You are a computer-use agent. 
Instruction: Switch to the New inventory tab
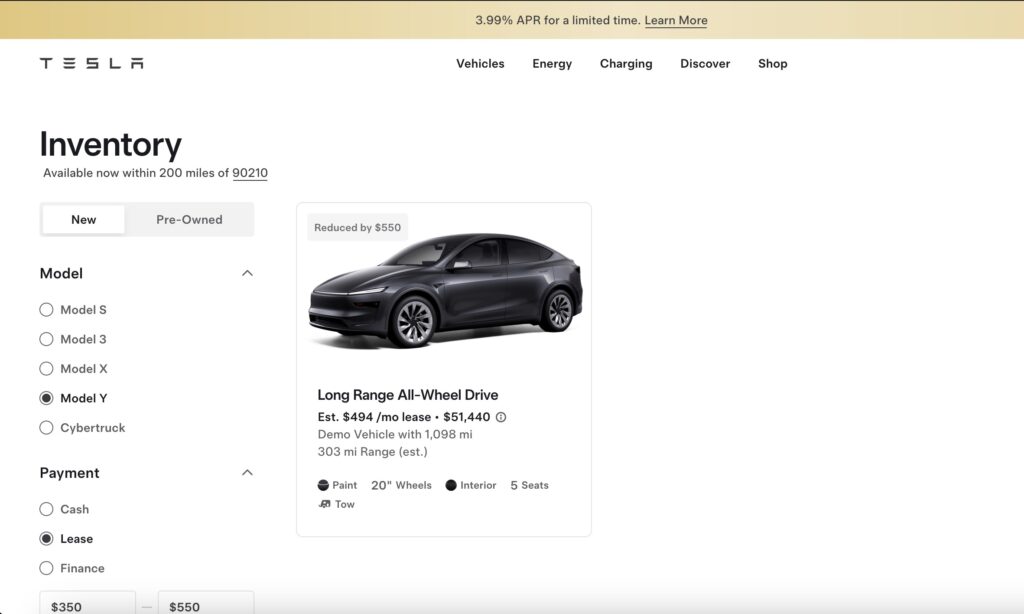click(84, 219)
